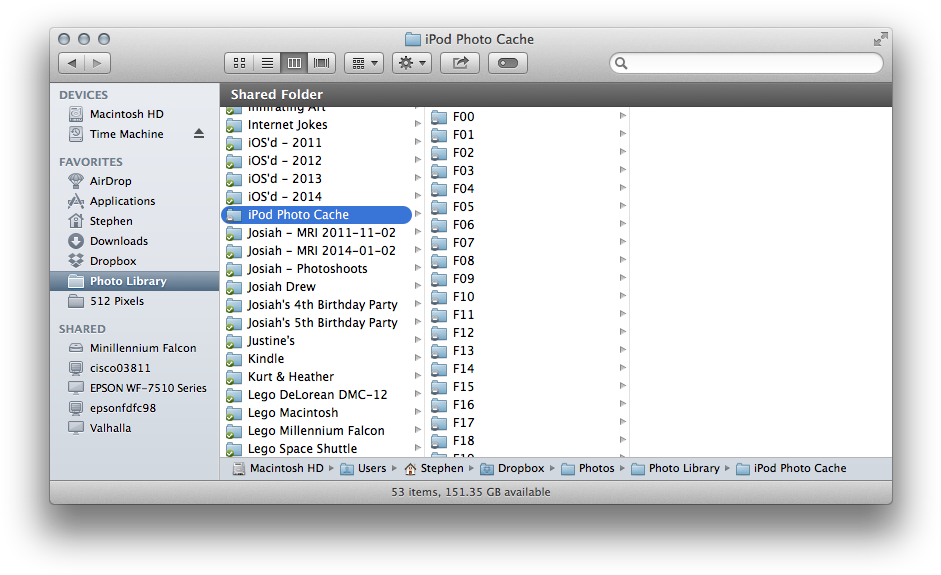Viewport: 941px width, 575px height.
Task: Select Lego DeLorean DMC-12 folder
Action: coord(316,395)
